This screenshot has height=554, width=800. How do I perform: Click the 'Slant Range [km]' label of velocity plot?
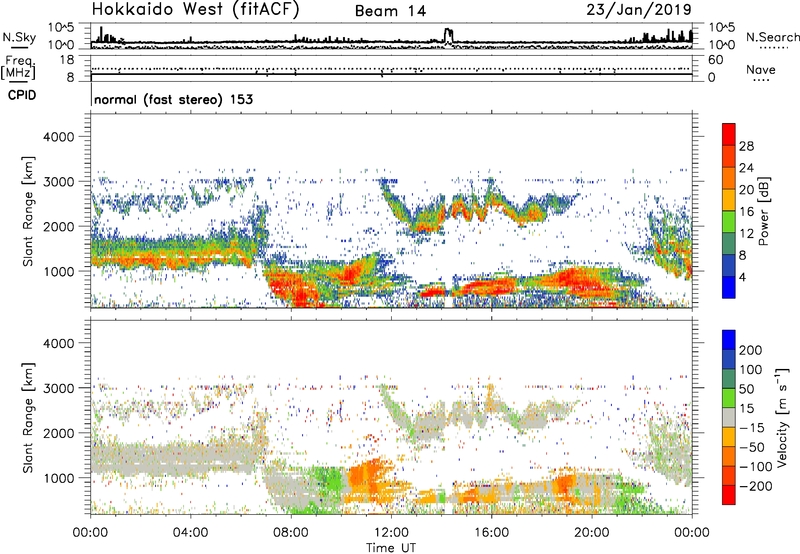[x=28, y=418]
